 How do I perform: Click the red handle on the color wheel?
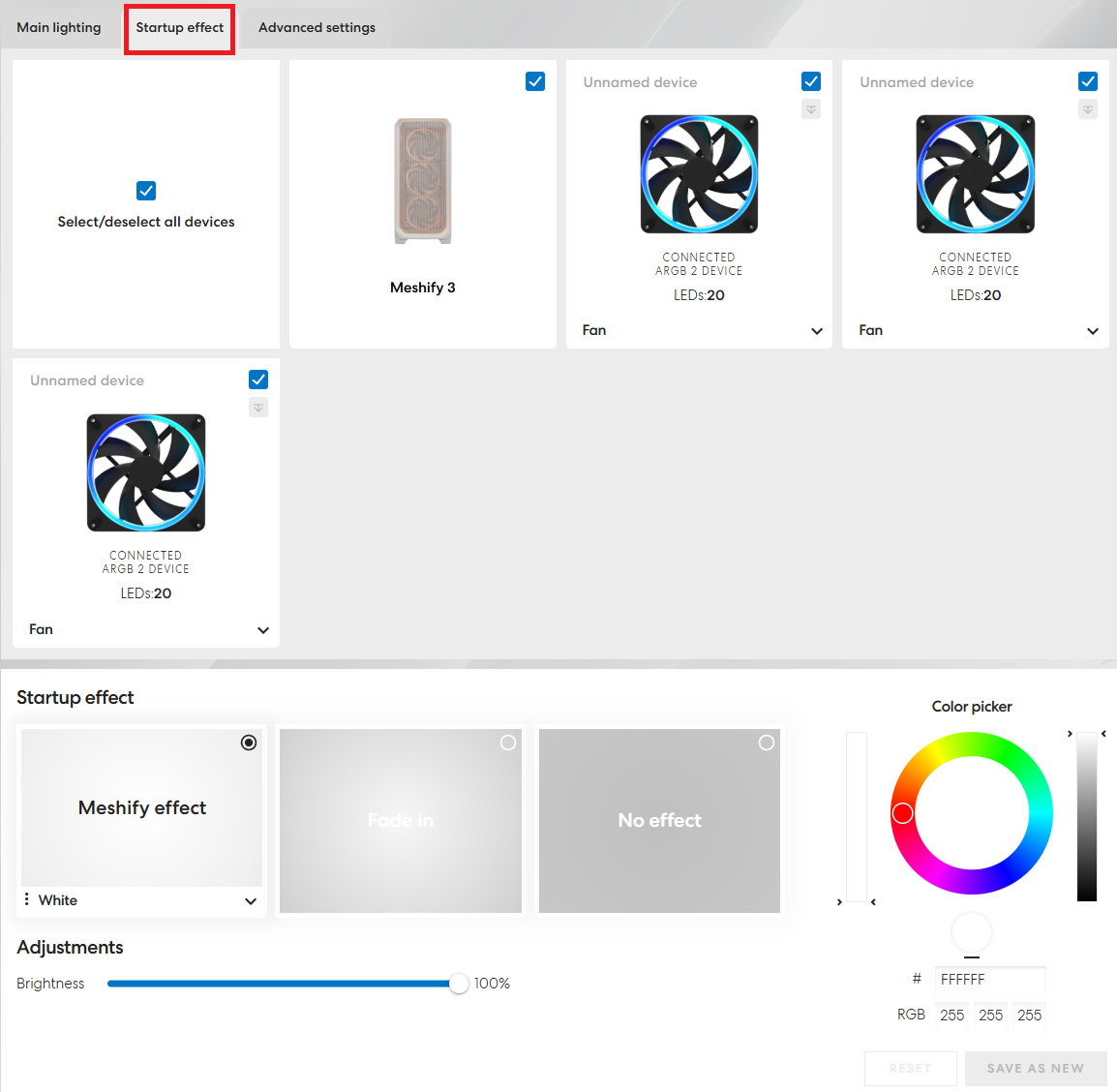pyautogui.click(x=902, y=813)
